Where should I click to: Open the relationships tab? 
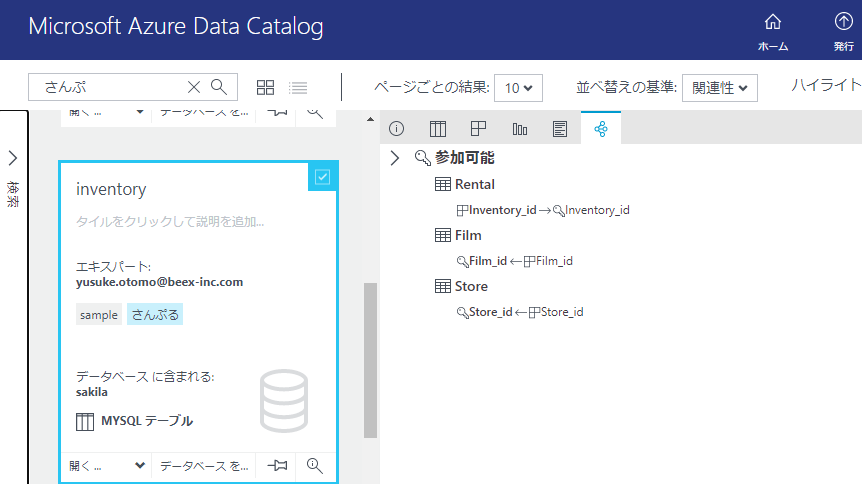point(601,129)
